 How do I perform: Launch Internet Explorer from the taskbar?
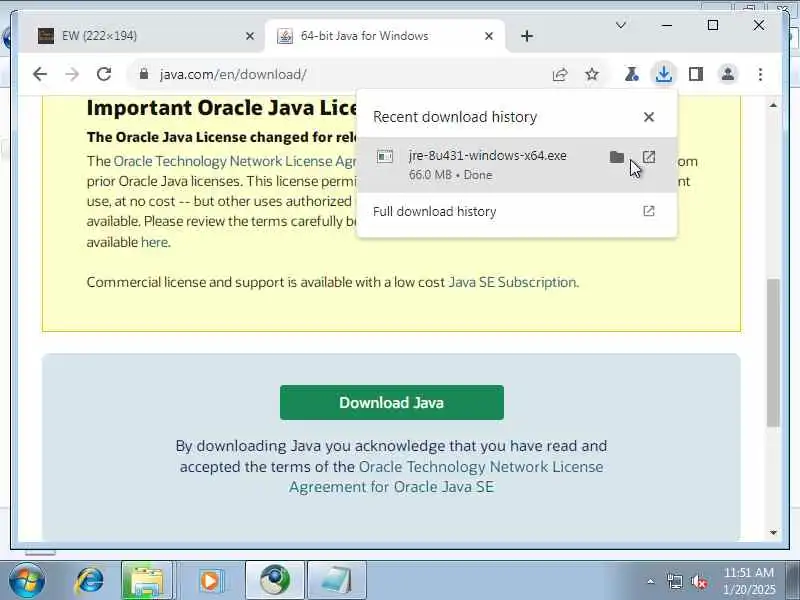tap(90, 581)
